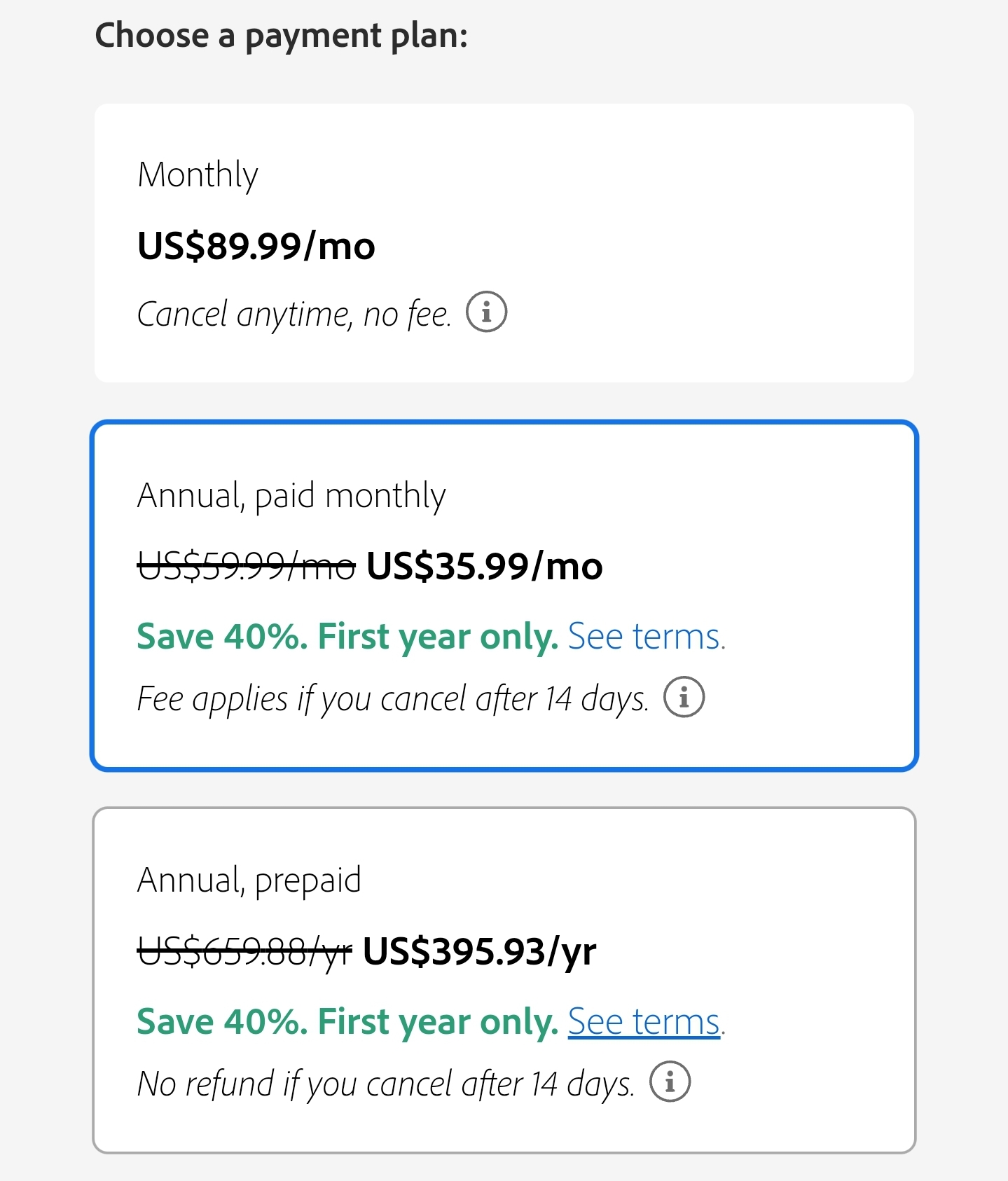Click the struck-through US$659.88/yr price
The height and width of the screenshot is (1181, 1008).
click(244, 951)
